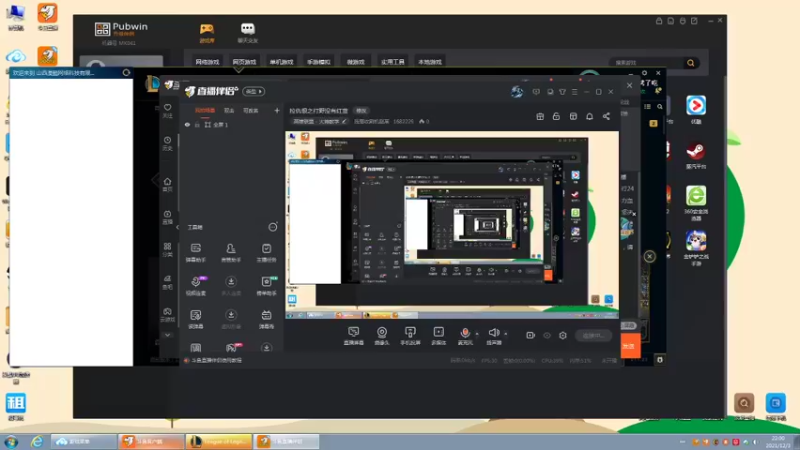This screenshot has height=450, width=800.
Task: Add a new scene with plus icon
Action: (277, 111)
